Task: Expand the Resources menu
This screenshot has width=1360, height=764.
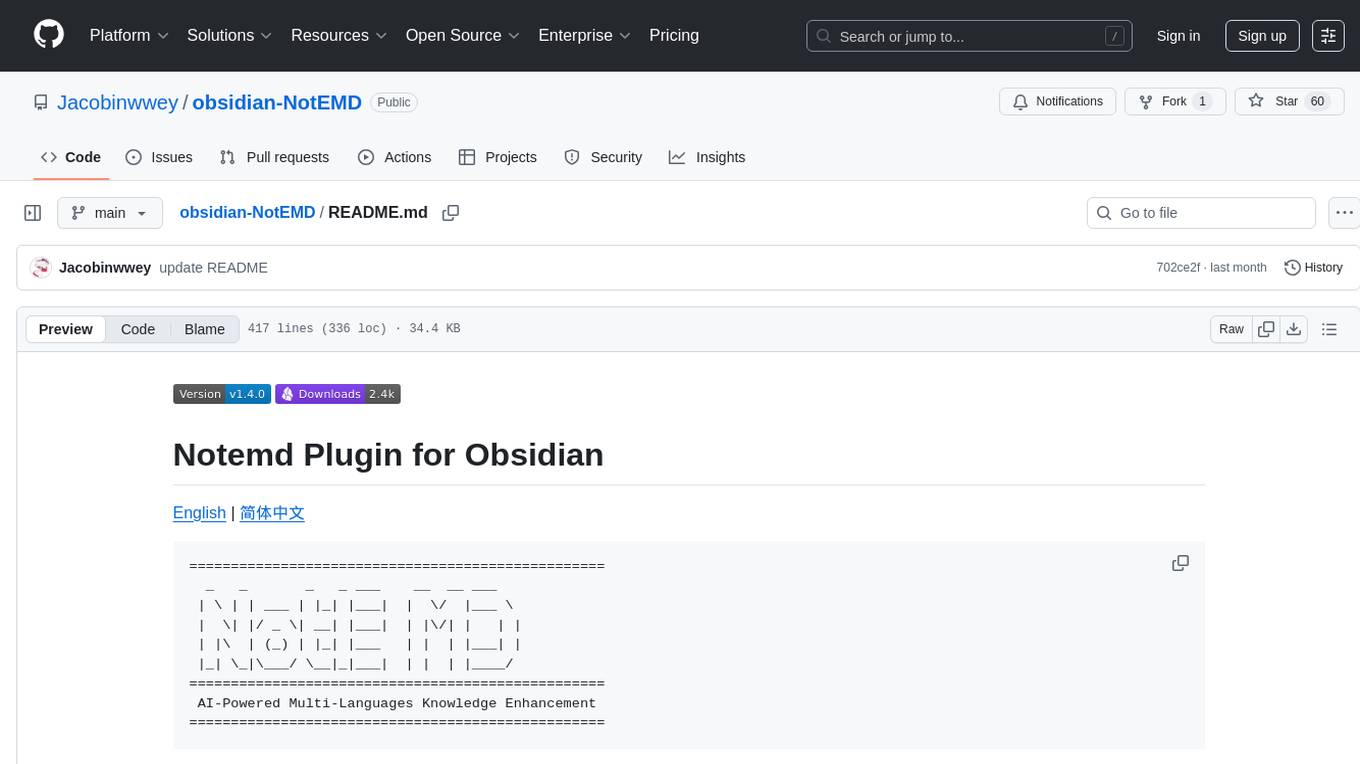Action: click(x=339, y=35)
